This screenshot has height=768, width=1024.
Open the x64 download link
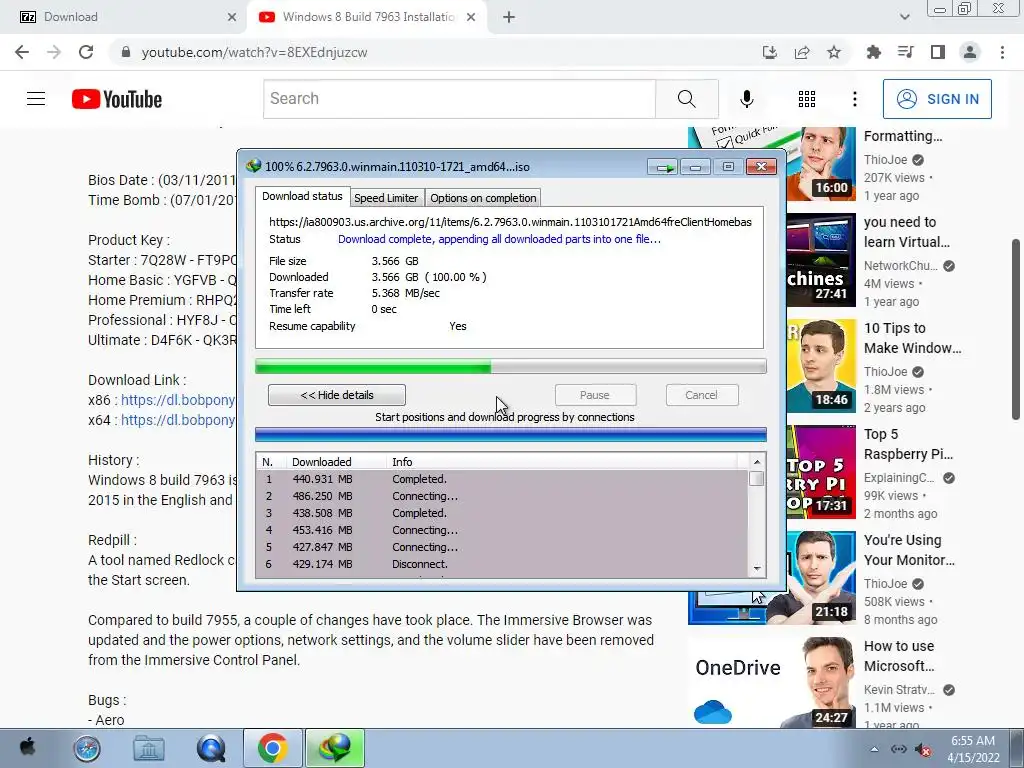[x=178, y=420]
